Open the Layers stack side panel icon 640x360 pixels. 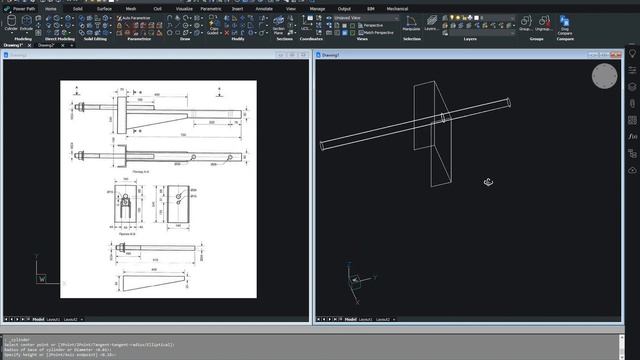click(x=632, y=87)
